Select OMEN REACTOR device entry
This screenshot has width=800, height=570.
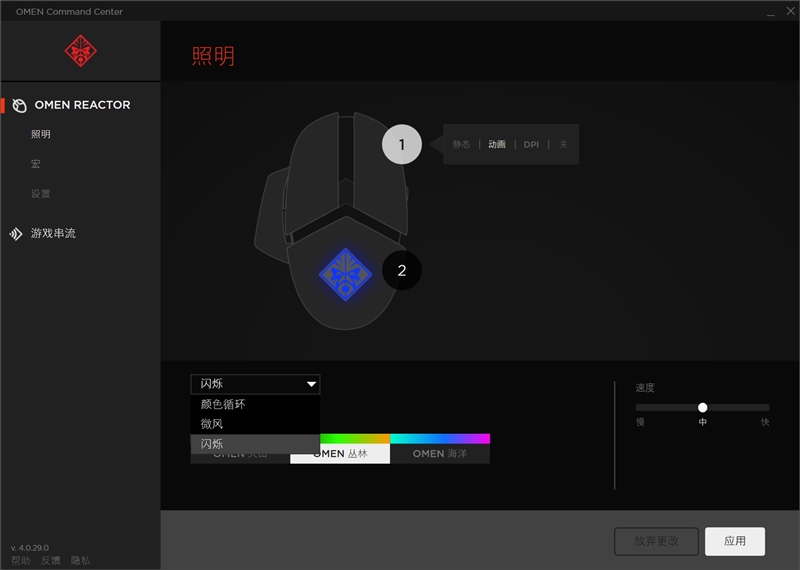click(x=82, y=105)
